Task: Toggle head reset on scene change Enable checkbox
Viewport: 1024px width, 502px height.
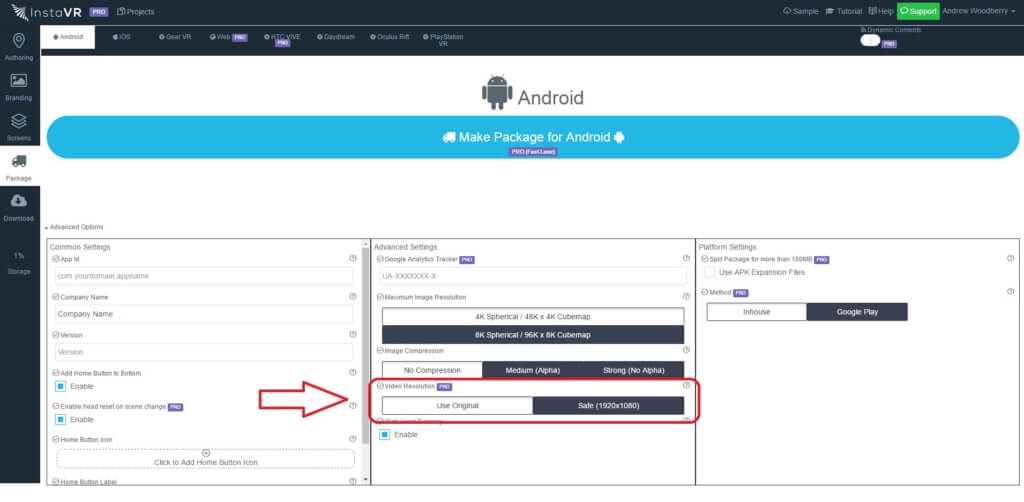Action: [61, 419]
